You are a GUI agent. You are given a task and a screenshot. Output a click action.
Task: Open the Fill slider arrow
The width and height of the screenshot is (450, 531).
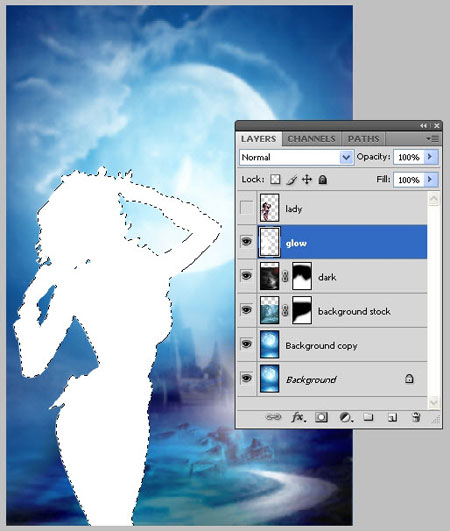[431, 180]
